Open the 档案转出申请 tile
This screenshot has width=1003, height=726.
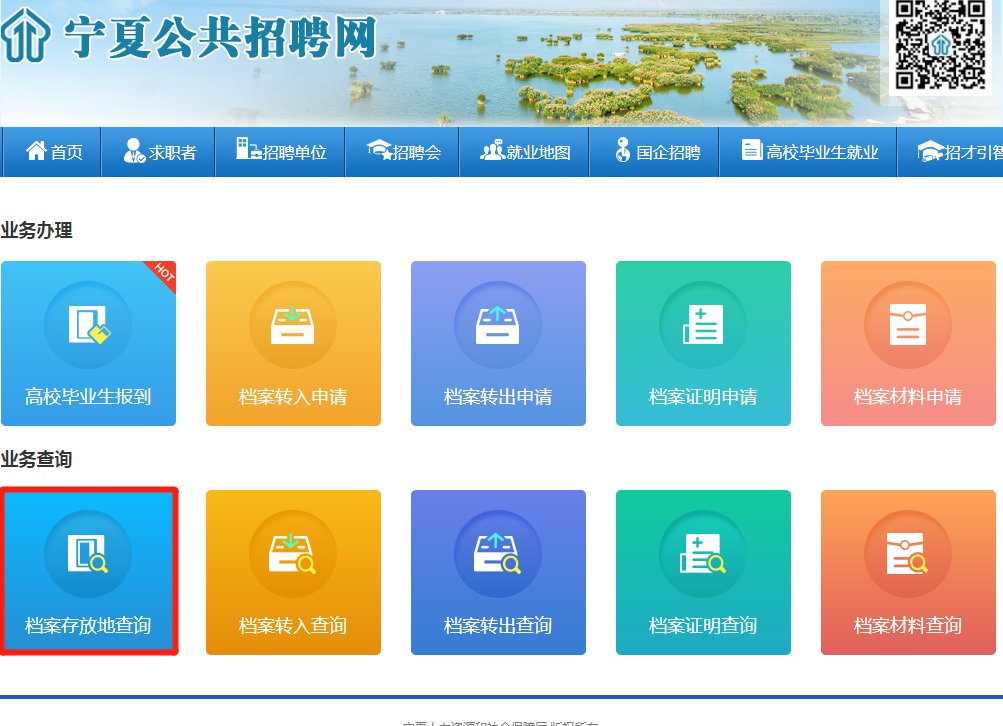[498, 343]
